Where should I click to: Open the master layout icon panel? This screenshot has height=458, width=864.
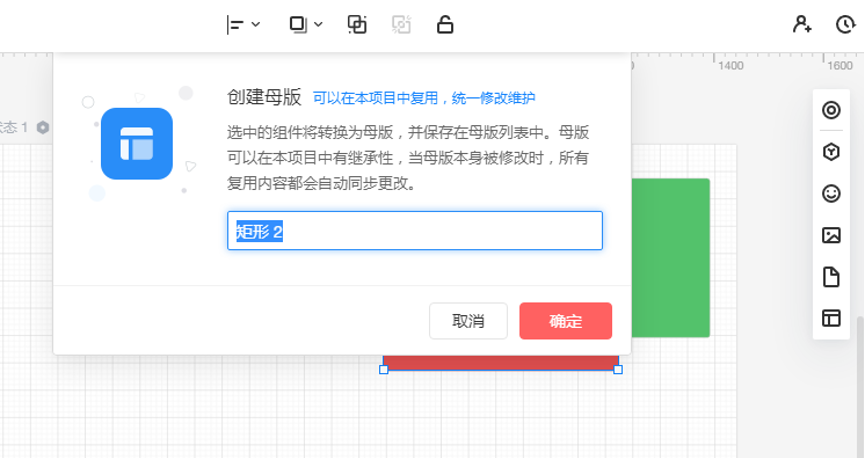831,318
